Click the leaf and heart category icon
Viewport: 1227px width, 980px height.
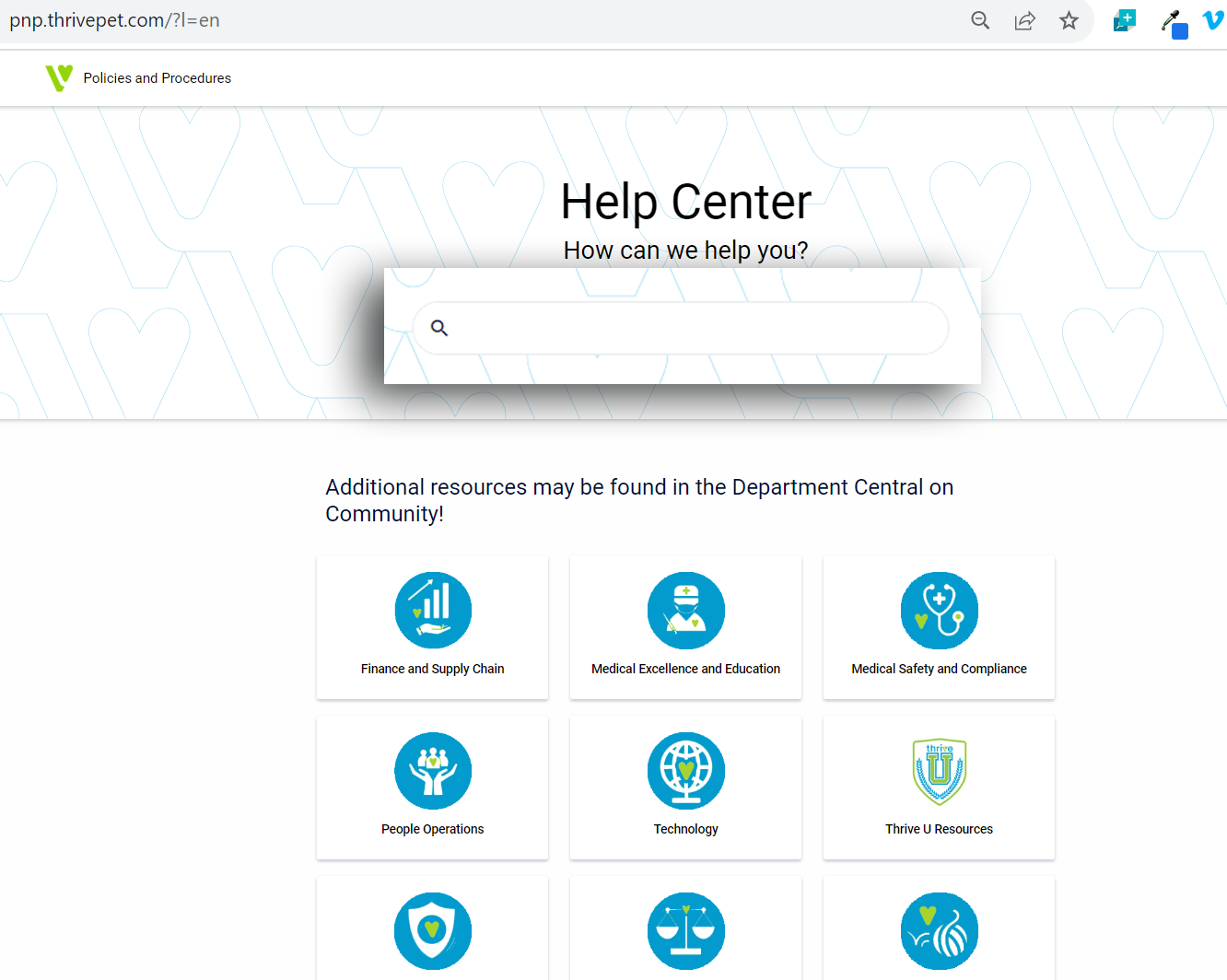pyautogui.click(x=939, y=931)
